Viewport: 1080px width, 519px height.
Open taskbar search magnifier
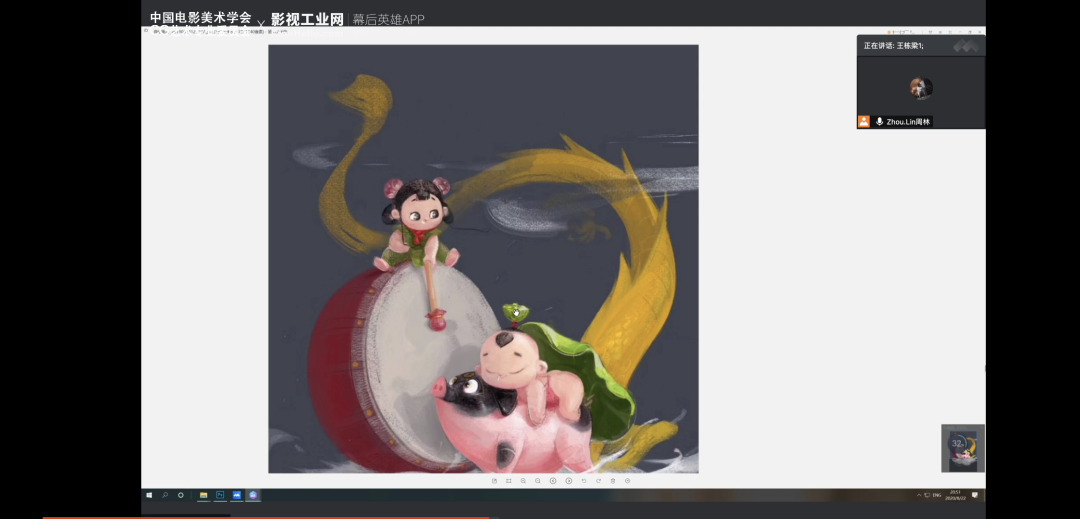click(165, 495)
